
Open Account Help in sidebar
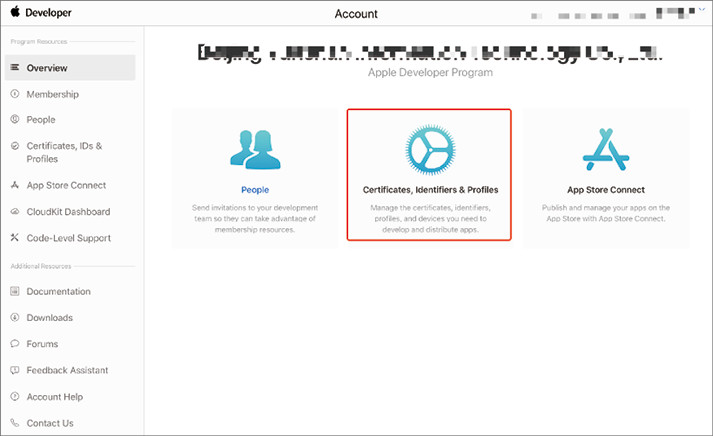[x=55, y=397]
